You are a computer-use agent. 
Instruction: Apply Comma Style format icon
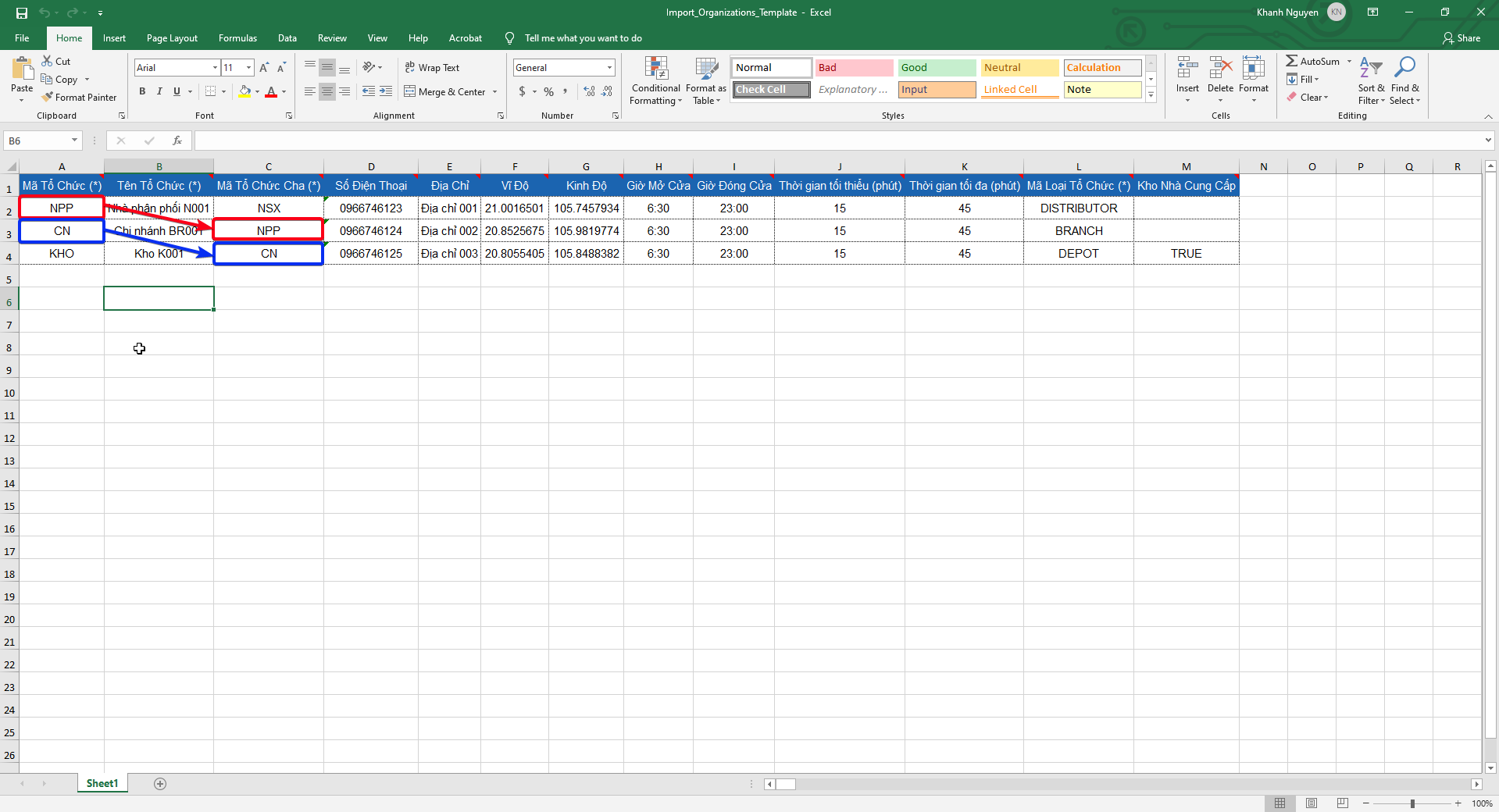[566, 91]
